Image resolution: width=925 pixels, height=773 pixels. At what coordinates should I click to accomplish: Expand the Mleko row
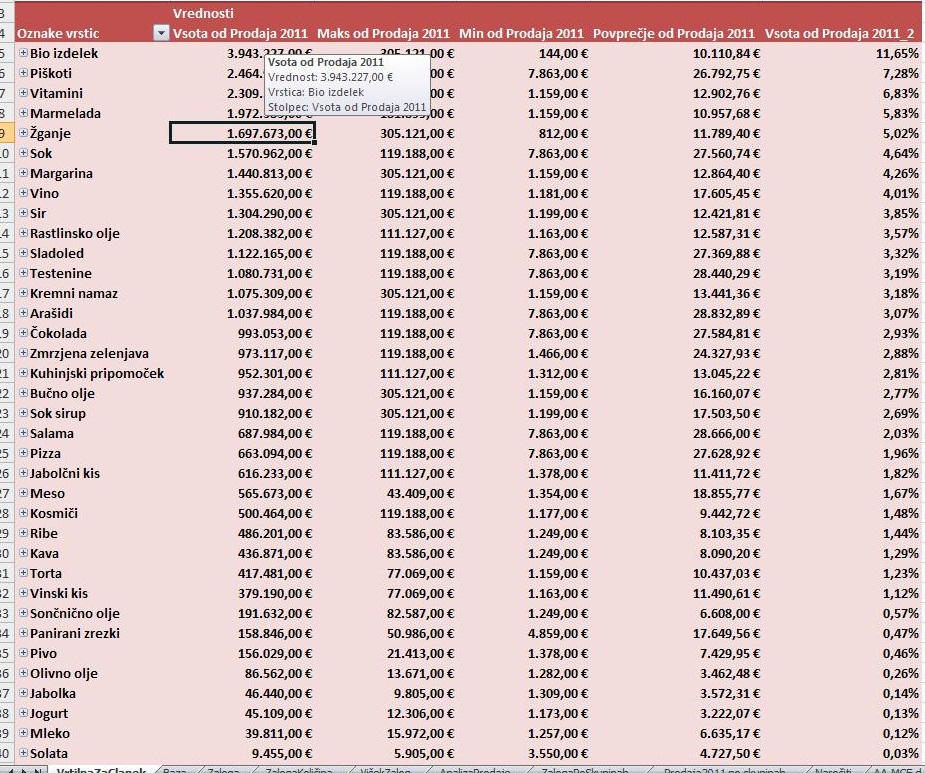(x=23, y=733)
